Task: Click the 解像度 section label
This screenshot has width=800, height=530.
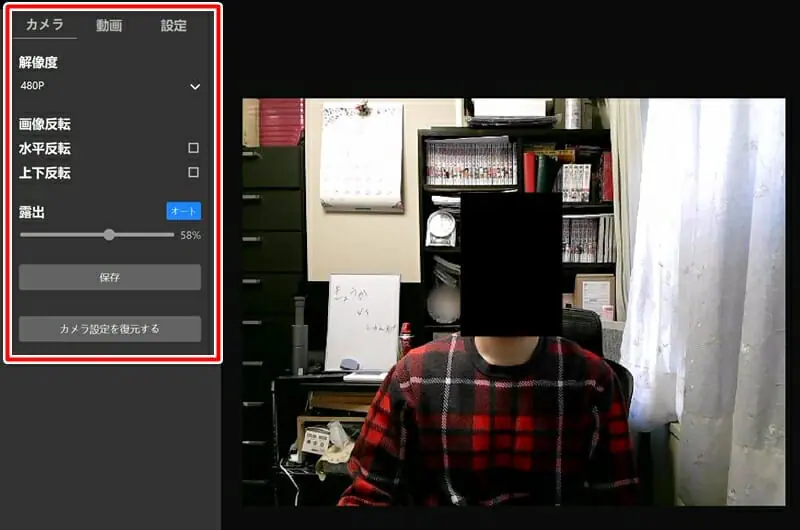Action: tap(38, 62)
